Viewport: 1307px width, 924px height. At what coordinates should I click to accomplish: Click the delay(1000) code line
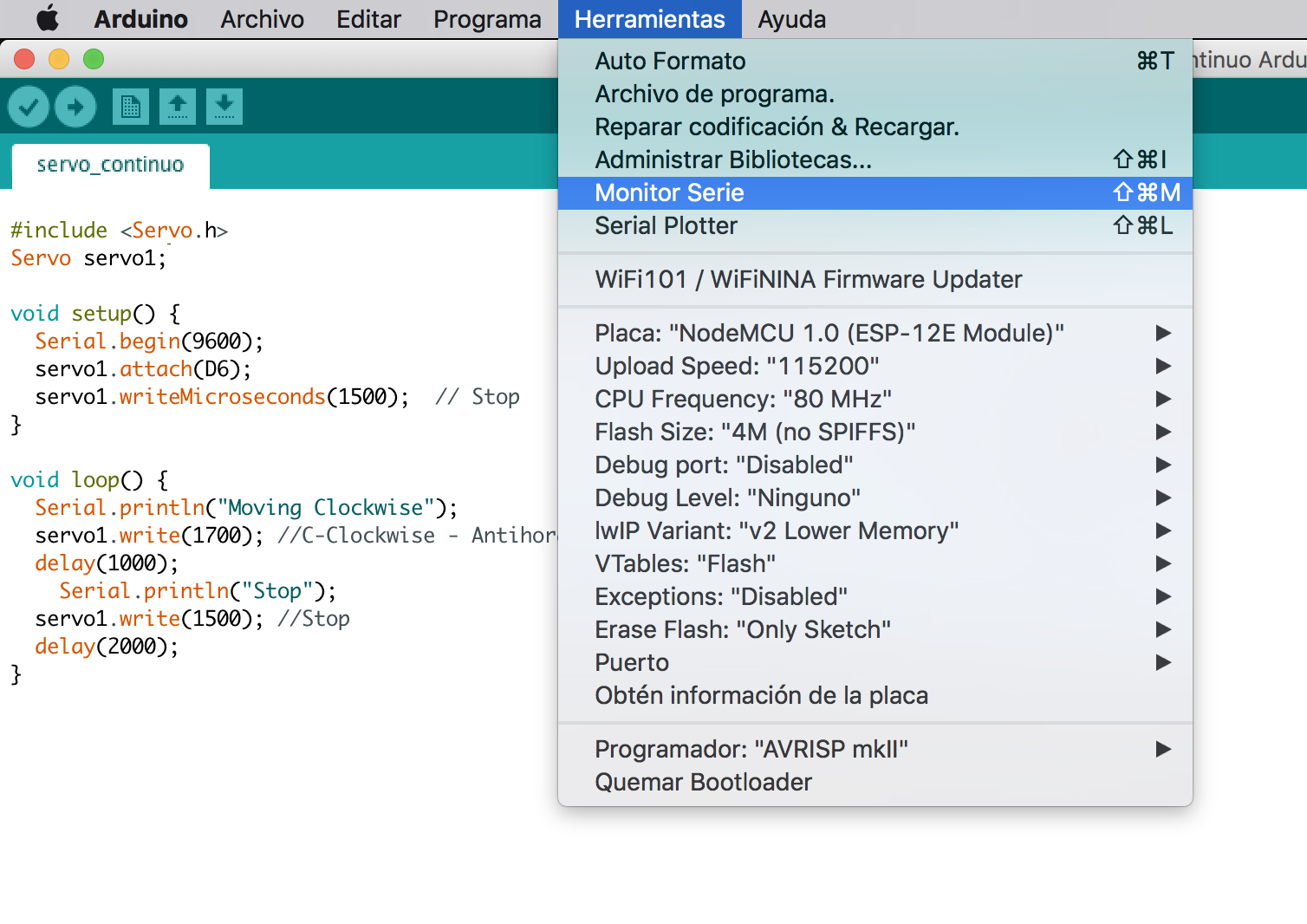click(x=107, y=563)
